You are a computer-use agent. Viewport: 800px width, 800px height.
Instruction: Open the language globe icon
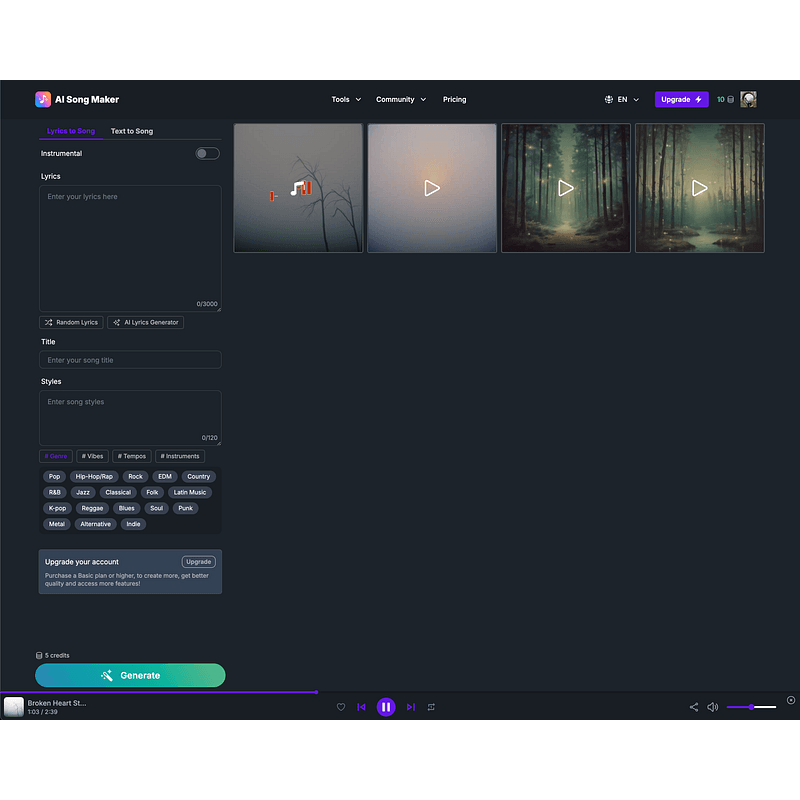click(x=608, y=99)
